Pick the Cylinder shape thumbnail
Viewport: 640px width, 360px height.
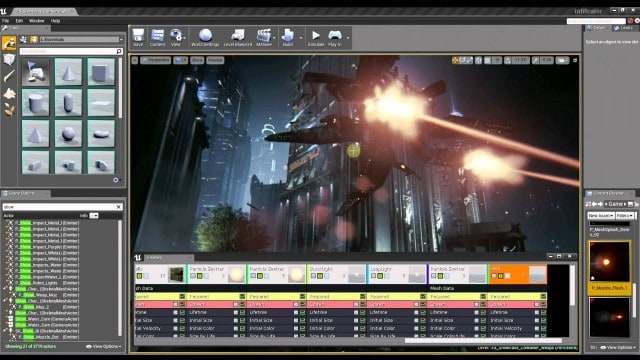click(x=36, y=102)
